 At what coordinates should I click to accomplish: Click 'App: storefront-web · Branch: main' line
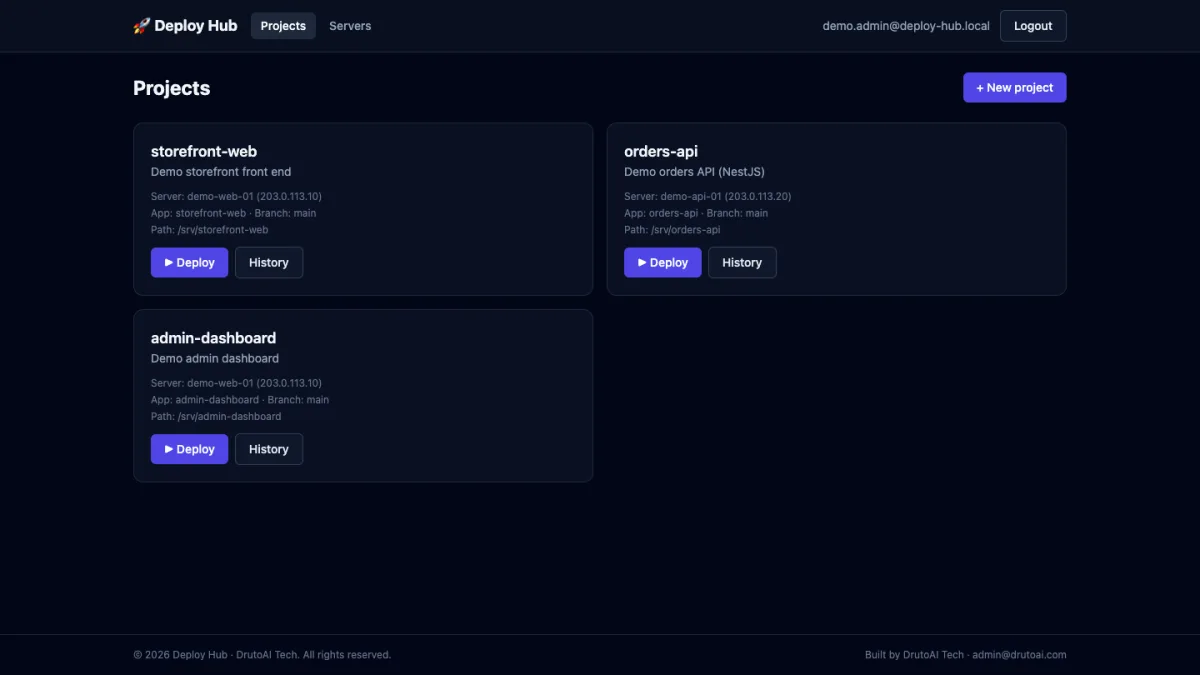tap(233, 213)
